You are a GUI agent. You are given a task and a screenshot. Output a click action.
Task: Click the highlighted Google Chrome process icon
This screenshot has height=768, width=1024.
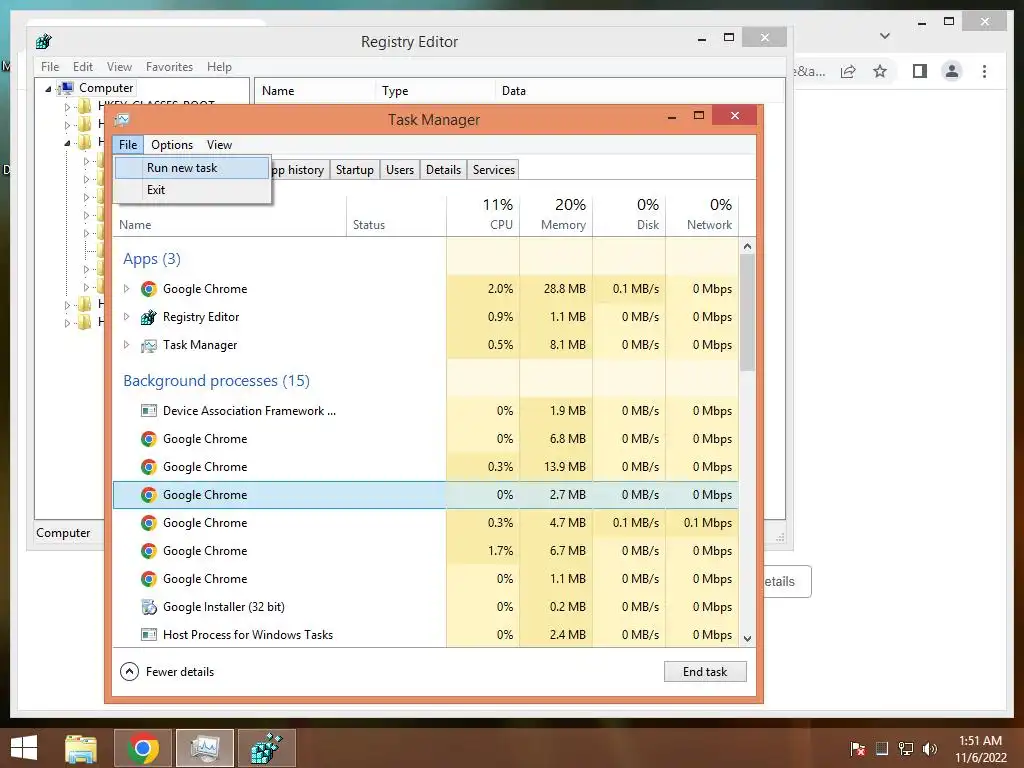(x=149, y=495)
